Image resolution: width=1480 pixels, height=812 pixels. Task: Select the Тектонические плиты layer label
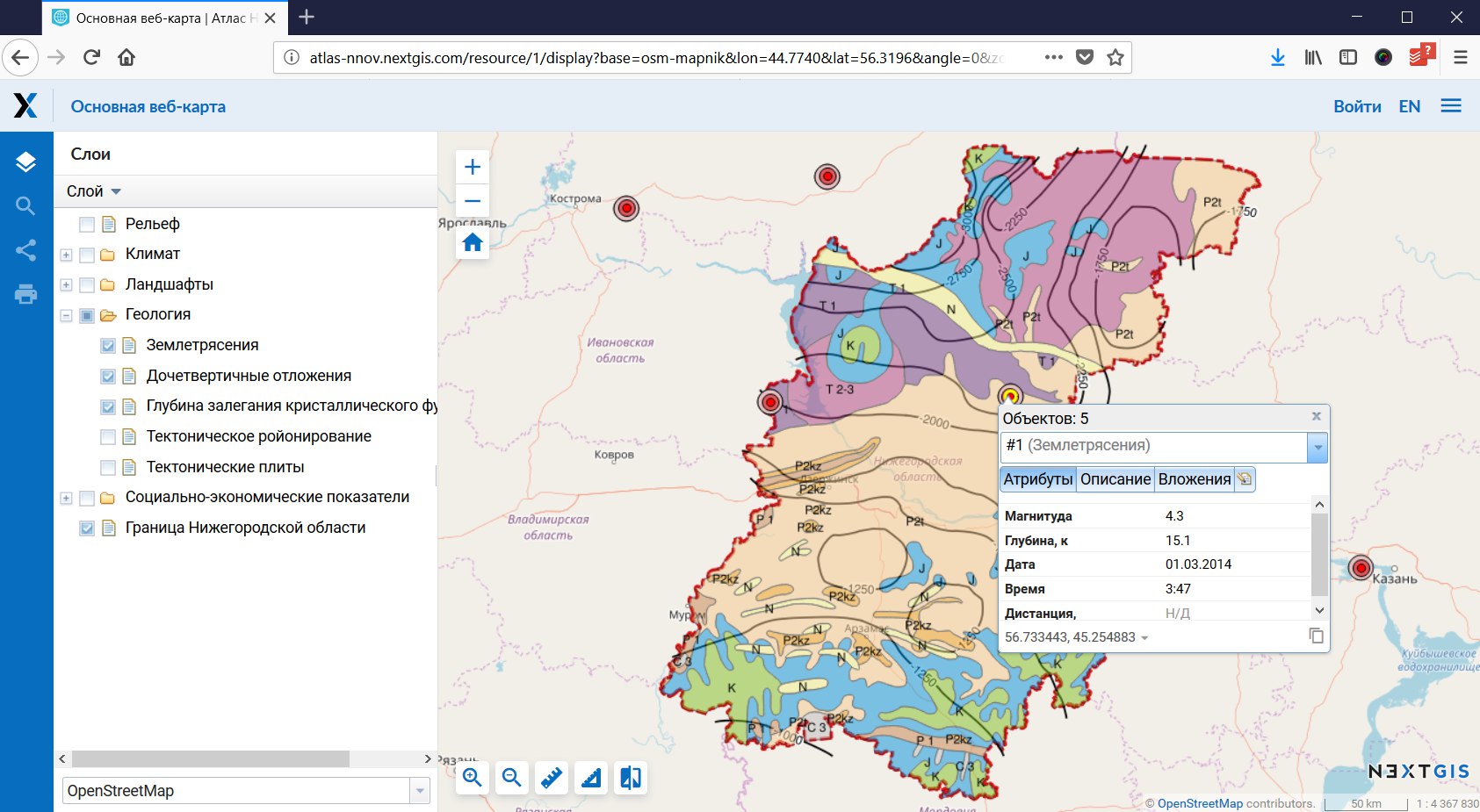coord(225,467)
